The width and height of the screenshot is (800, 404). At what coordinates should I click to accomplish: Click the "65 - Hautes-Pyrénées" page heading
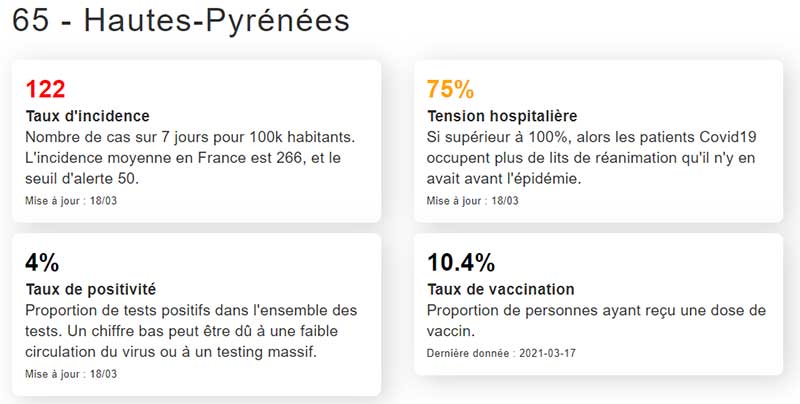point(181,22)
